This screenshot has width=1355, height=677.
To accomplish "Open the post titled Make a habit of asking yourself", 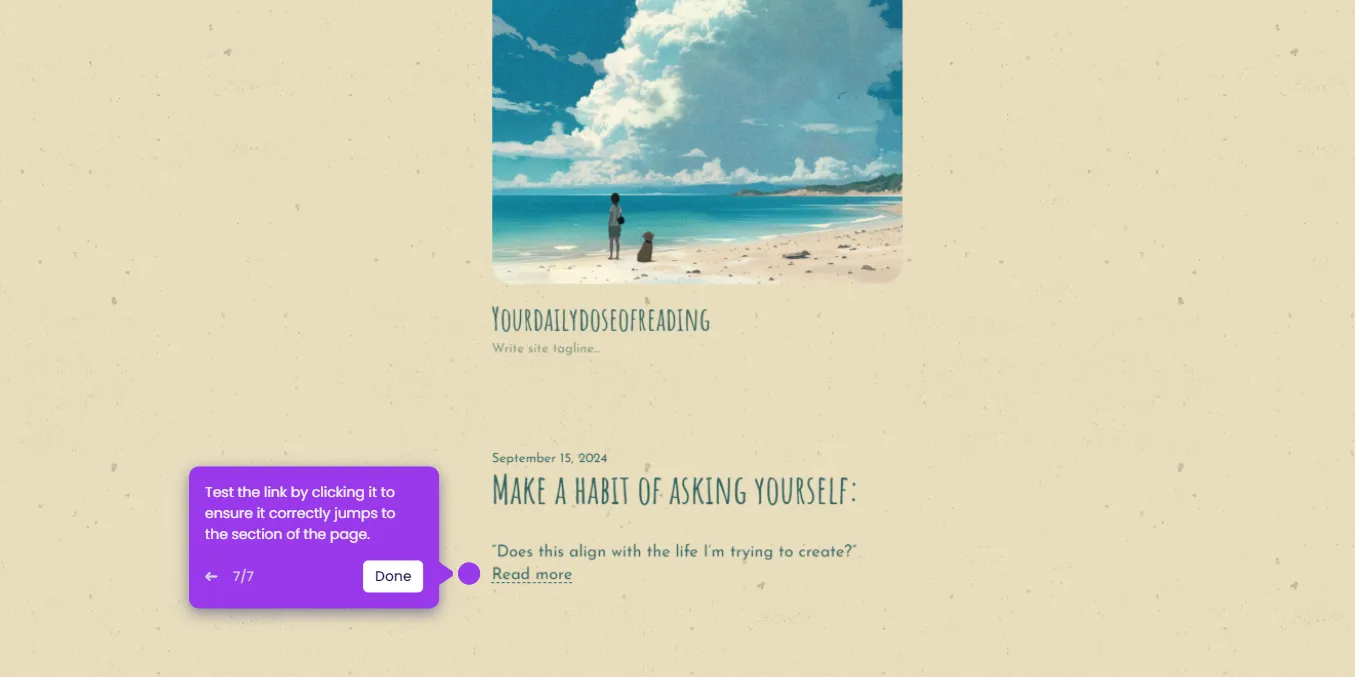I will point(674,490).
